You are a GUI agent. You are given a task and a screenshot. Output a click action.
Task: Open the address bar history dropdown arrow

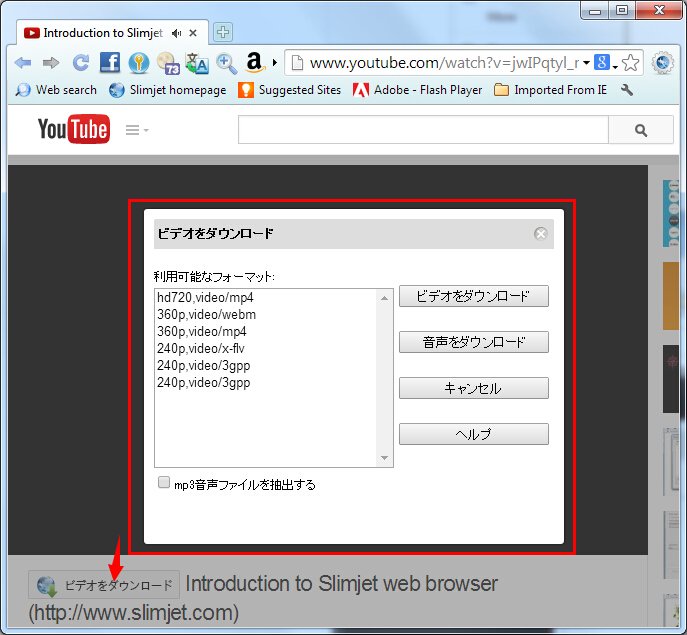pos(586,63)
